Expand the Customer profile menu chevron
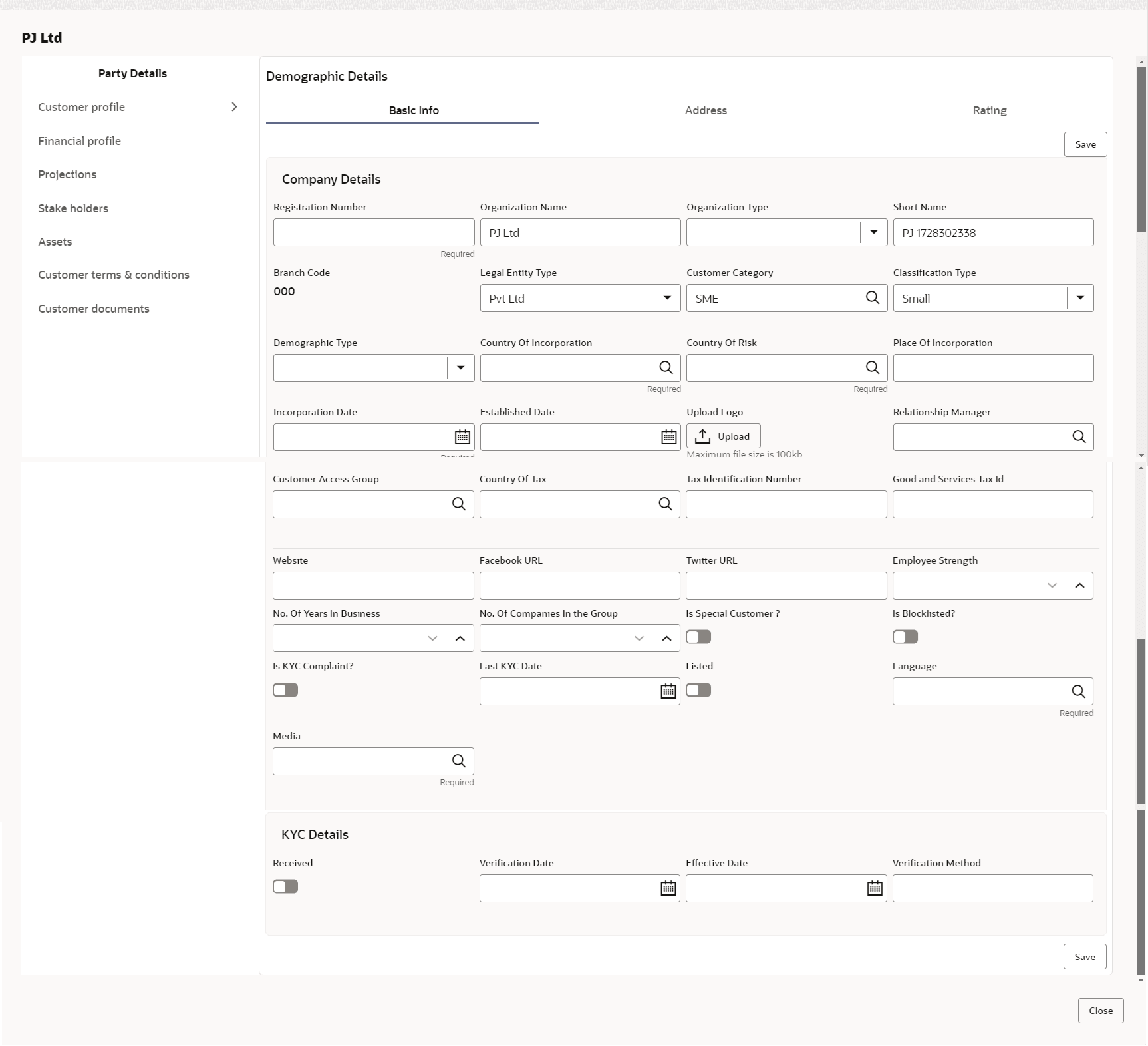Image resolution: width=1148 pixels, height=1046 pixels. [234, 107]
